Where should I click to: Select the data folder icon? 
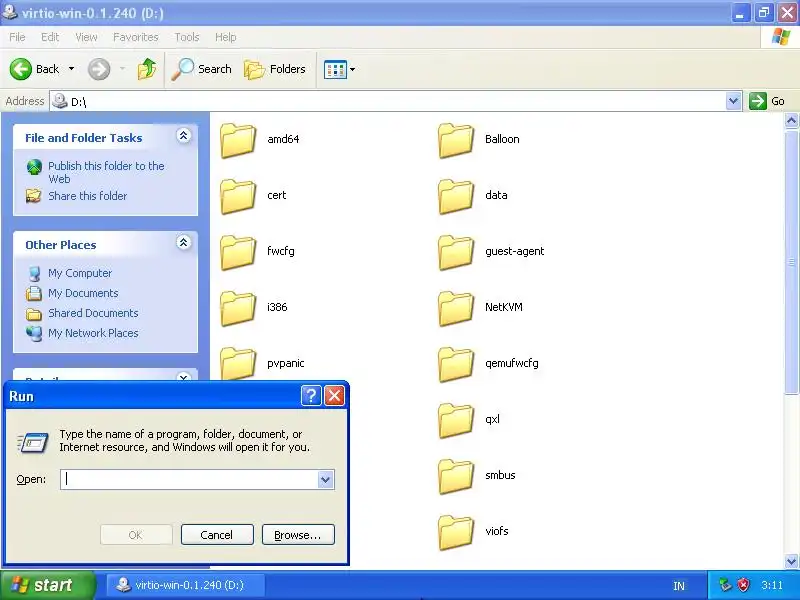click(456, 196)
